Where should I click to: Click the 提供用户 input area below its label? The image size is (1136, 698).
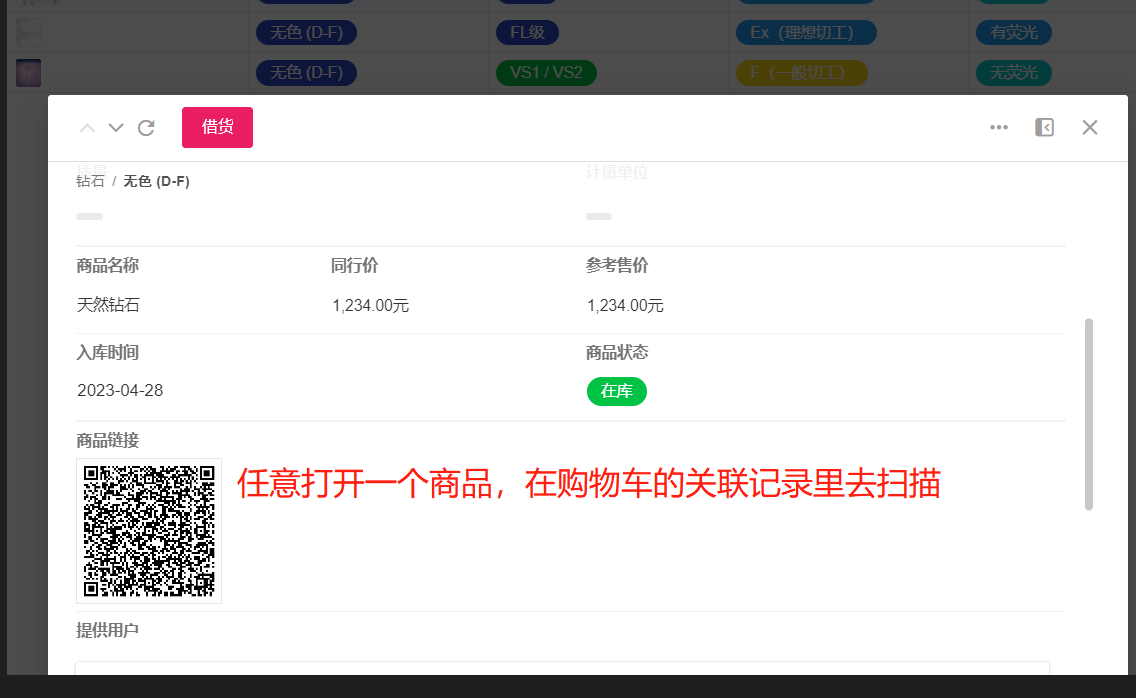pyautogui.click(x=560, y=675)
